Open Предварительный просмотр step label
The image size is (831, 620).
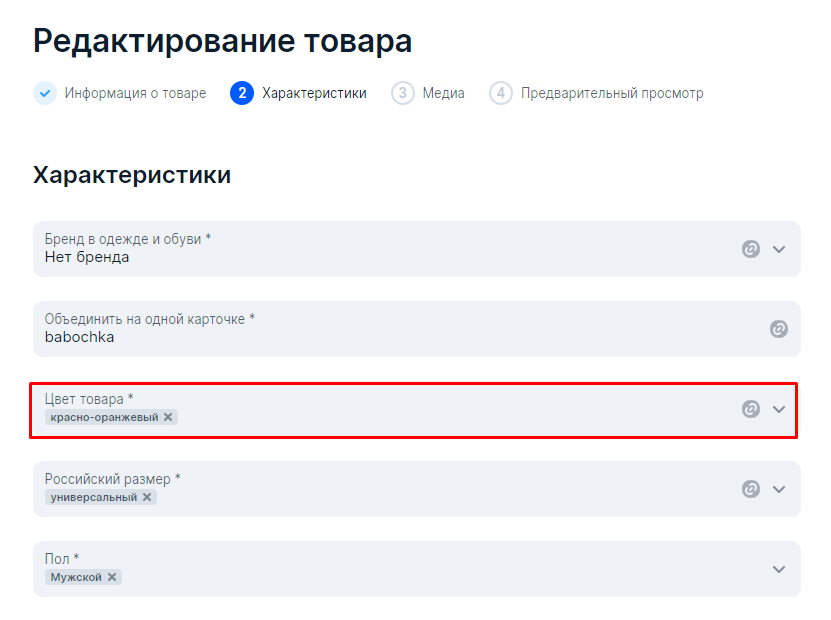pyautogui.click(x=612, y=93)
